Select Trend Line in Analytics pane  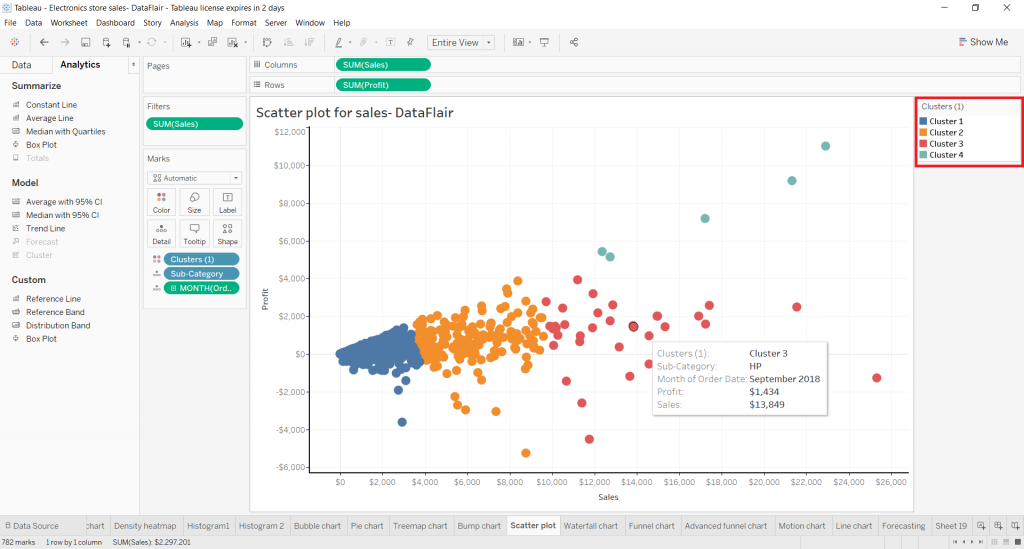[x=46, y=228]
